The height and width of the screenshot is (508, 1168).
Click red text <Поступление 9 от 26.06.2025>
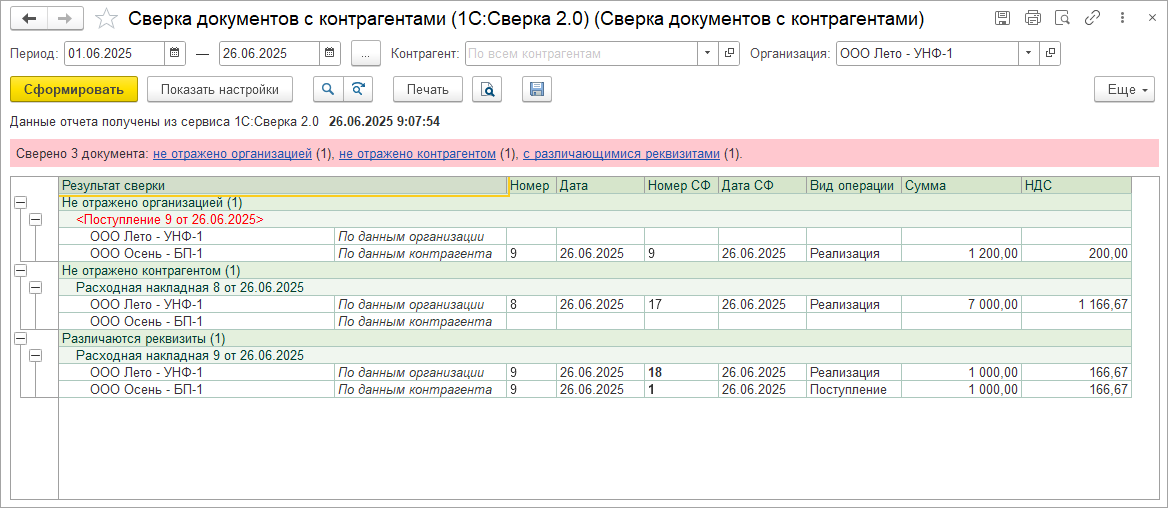170,220
